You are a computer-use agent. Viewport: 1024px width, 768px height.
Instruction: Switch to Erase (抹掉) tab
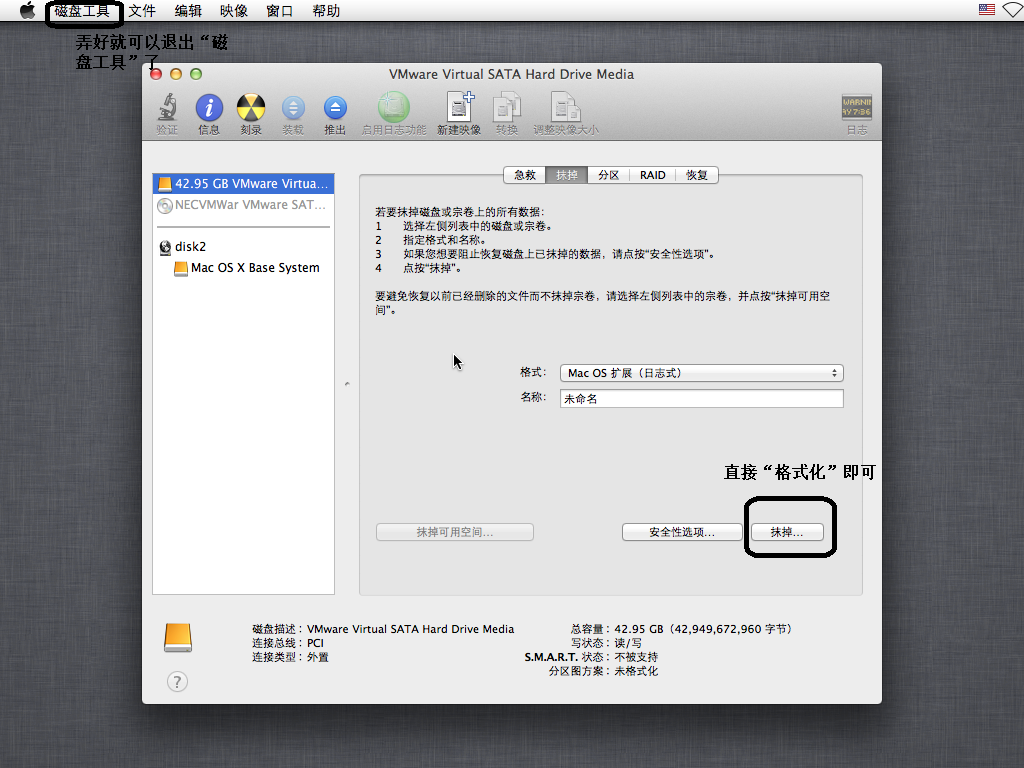[567, 175]
